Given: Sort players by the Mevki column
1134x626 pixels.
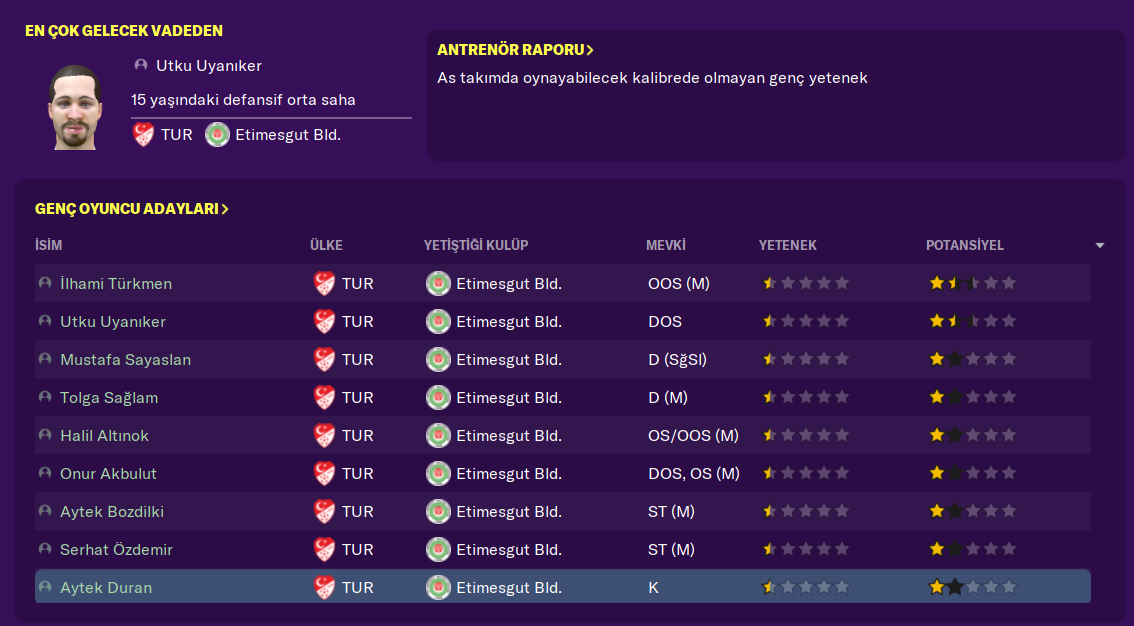Looking at the screenshot, I should [665, 246].
